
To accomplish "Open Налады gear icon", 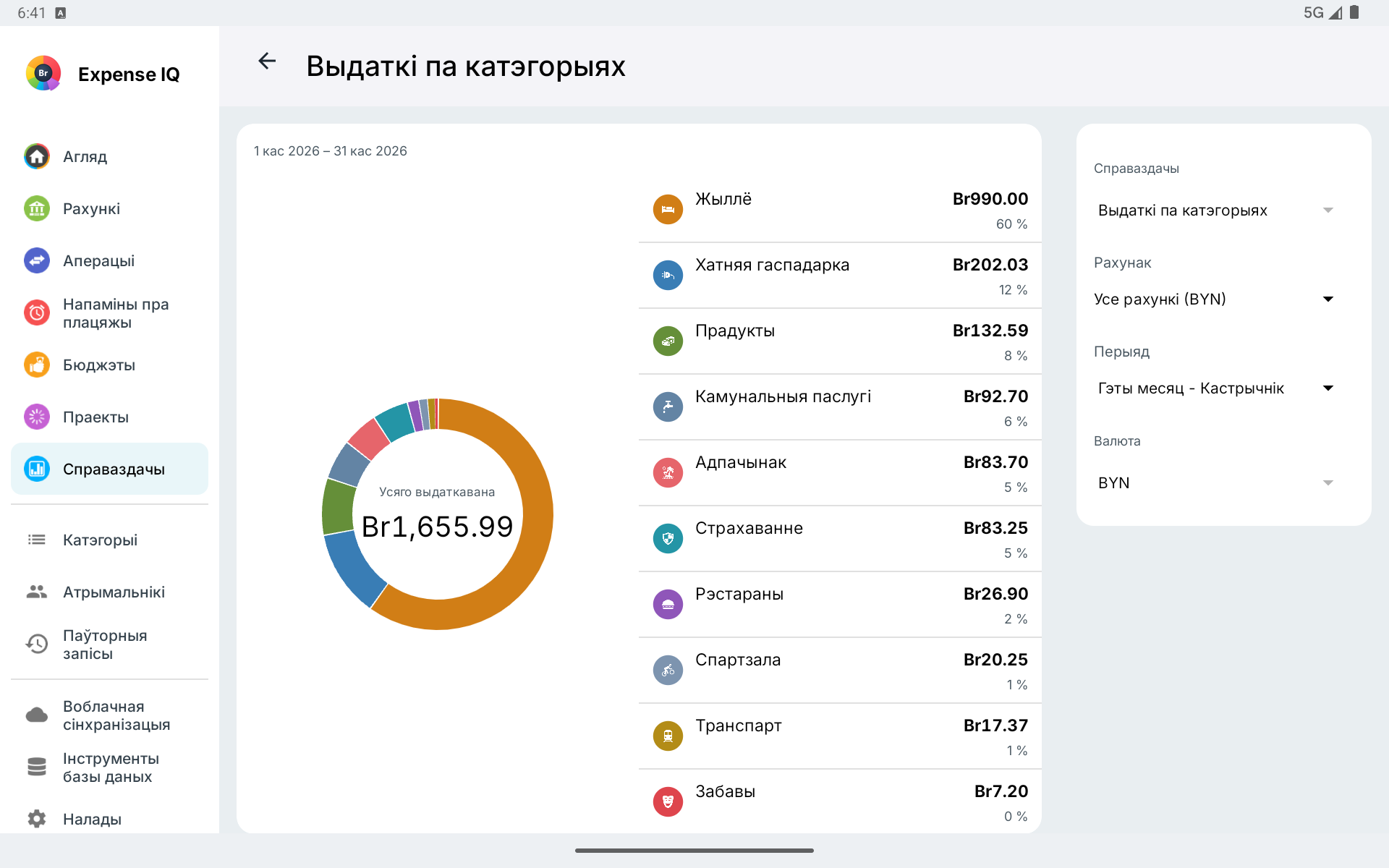I will click(x=37, y=819).
